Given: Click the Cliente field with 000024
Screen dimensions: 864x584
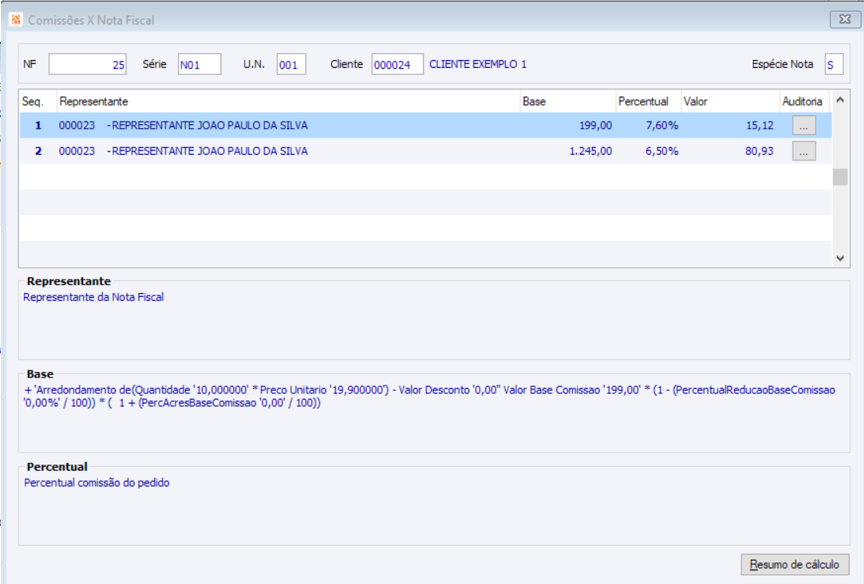Looking at the screenshot, I should click(x=397, y=64).
